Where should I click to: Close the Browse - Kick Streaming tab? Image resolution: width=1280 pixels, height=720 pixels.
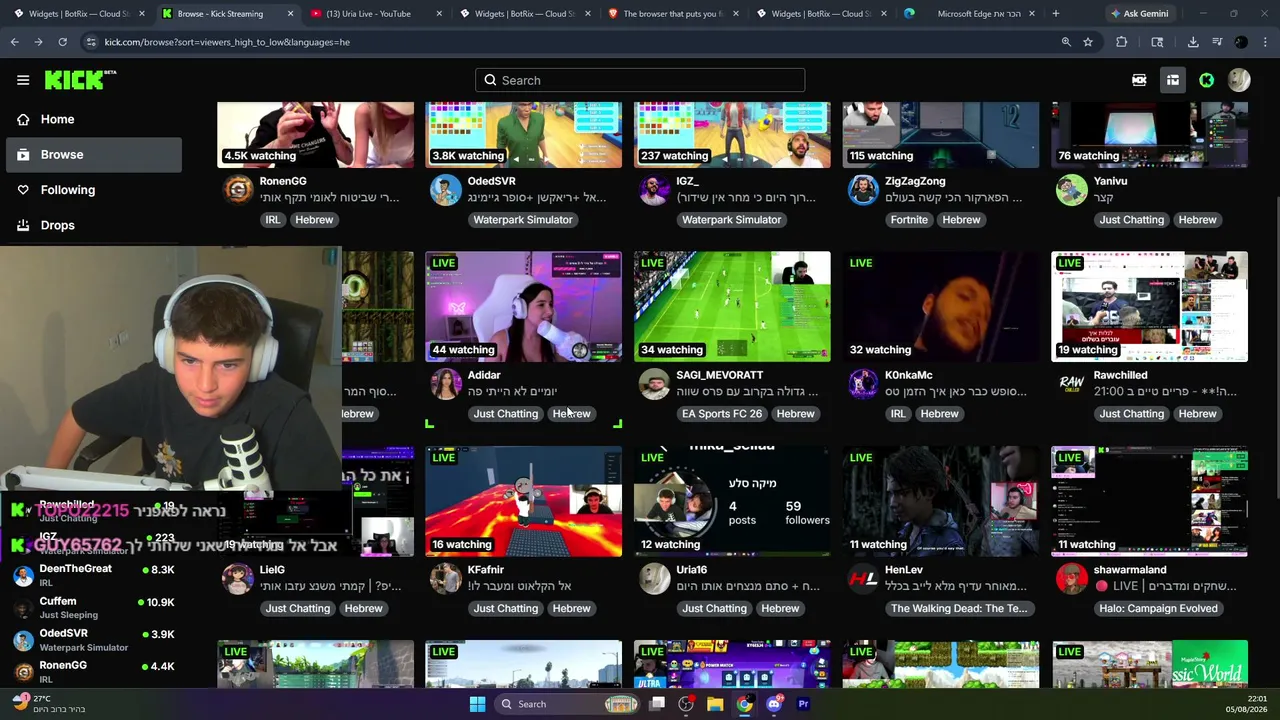tap(291, 14)
